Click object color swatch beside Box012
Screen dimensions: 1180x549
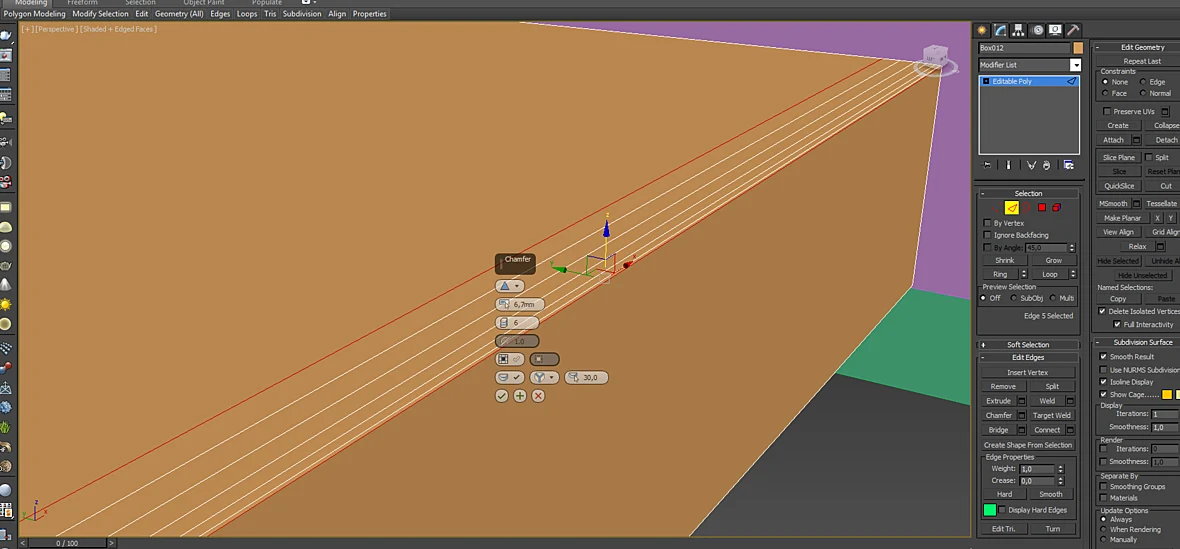[x=1078, y=48]
